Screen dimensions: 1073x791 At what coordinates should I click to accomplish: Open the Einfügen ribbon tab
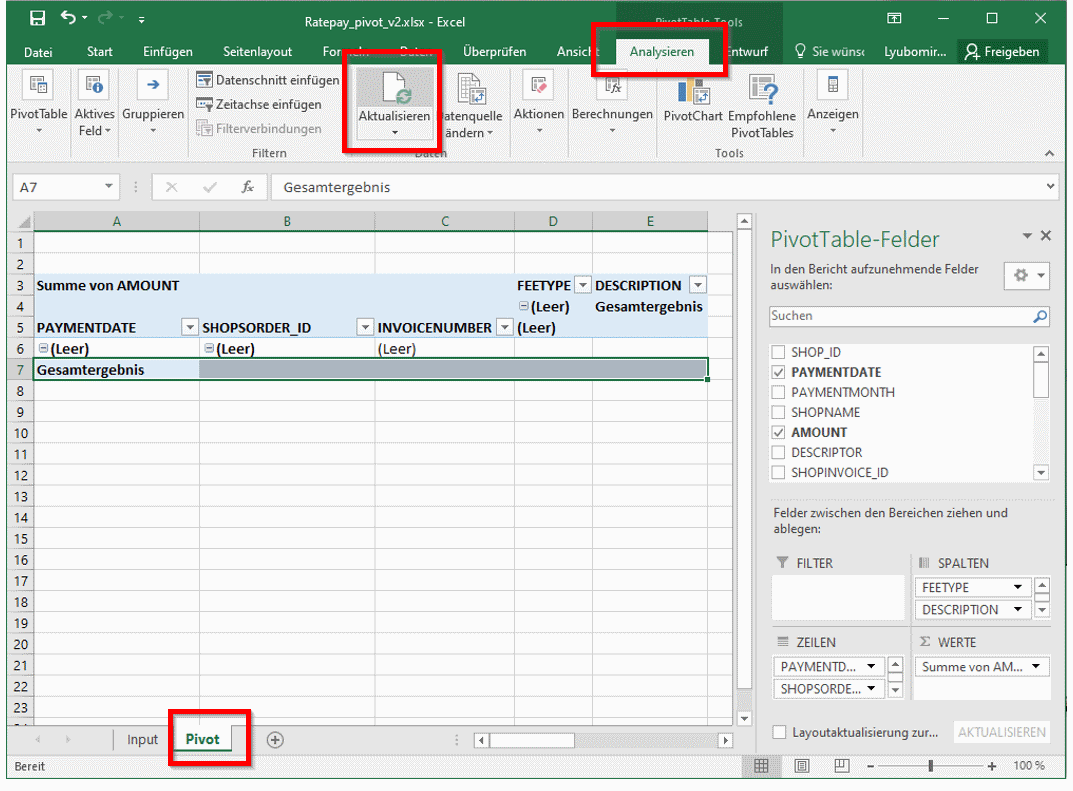[x=168, y=52]
